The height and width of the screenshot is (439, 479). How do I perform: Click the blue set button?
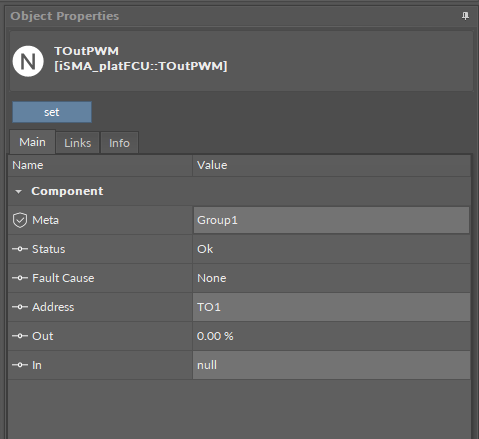coord(52,112)
